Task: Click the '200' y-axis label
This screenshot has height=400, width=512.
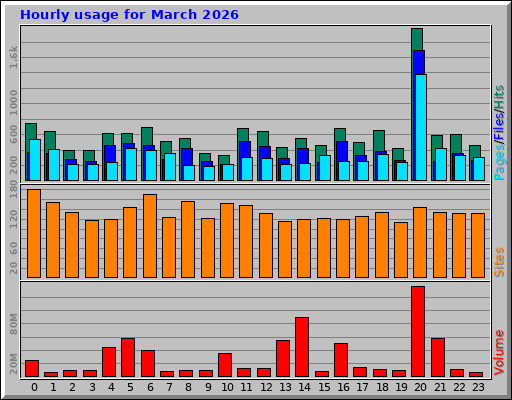Action: point(13,165)
